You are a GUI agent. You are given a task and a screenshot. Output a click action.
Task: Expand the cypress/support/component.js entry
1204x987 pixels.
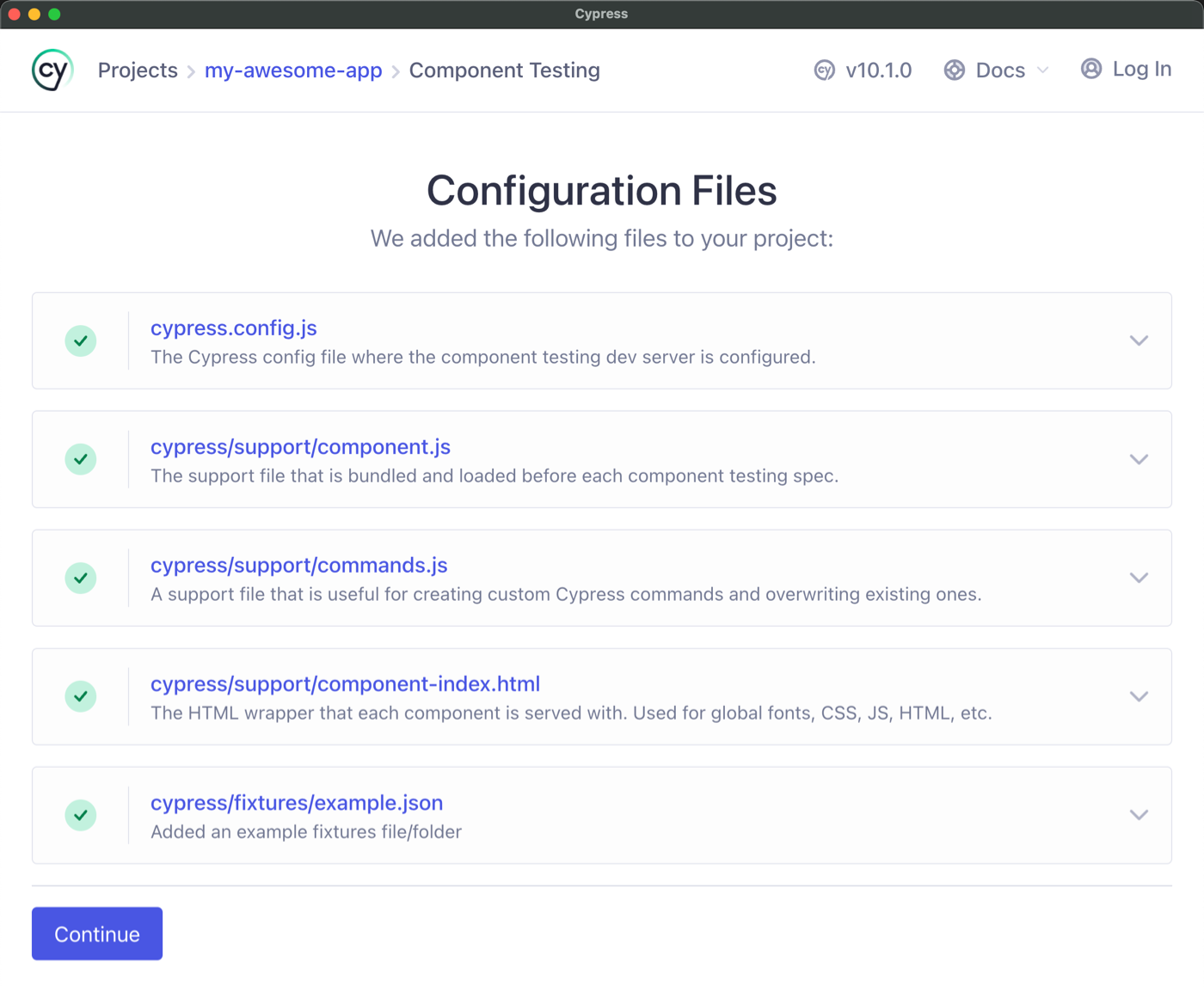(x=1139, y=459)
